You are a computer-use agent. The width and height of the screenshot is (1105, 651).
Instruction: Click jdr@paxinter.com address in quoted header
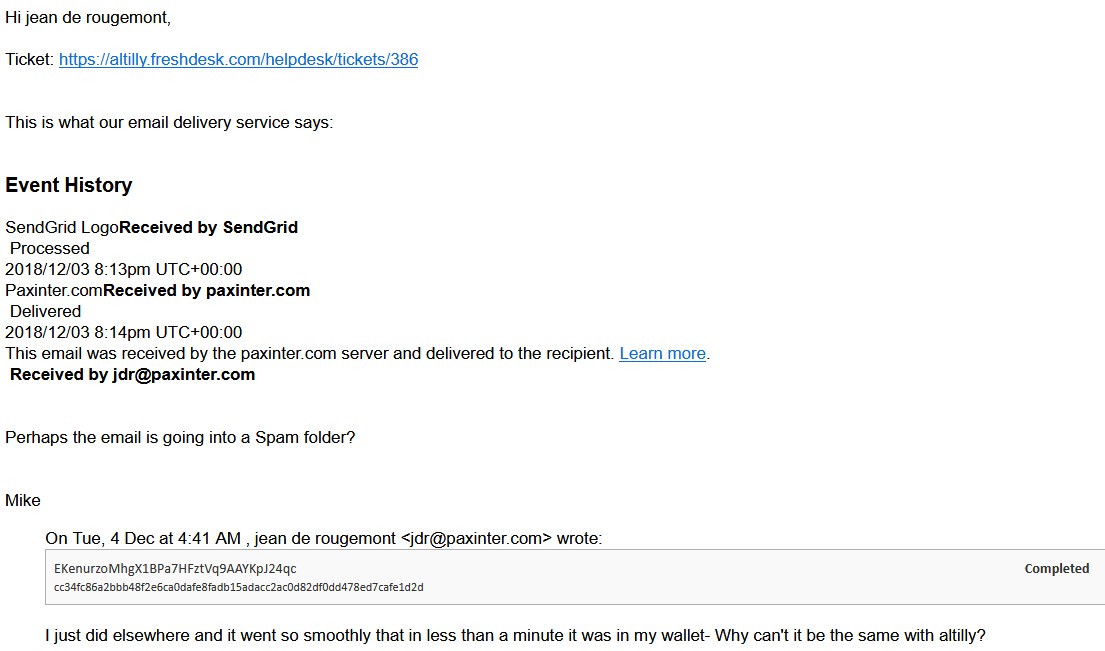(x=476, y=538)
